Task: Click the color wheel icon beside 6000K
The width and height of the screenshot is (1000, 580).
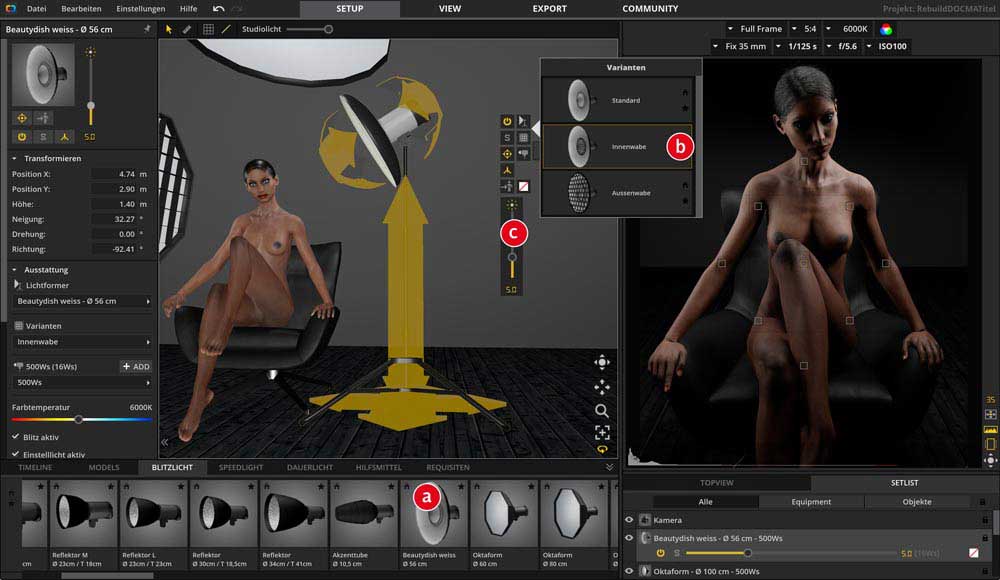Action: coord(886,29)
